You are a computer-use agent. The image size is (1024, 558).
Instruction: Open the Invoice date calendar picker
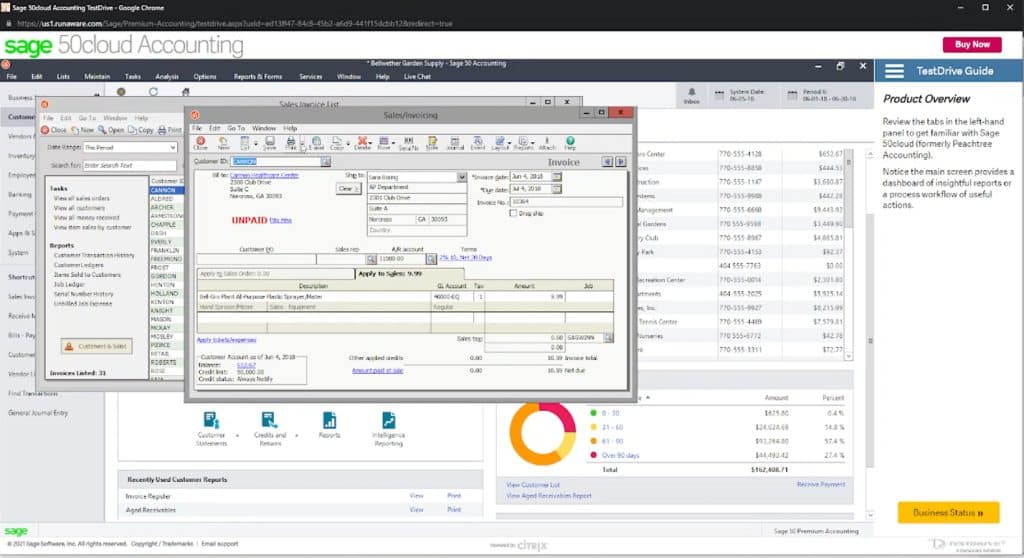pyautogui.click(x=556, y=177)
